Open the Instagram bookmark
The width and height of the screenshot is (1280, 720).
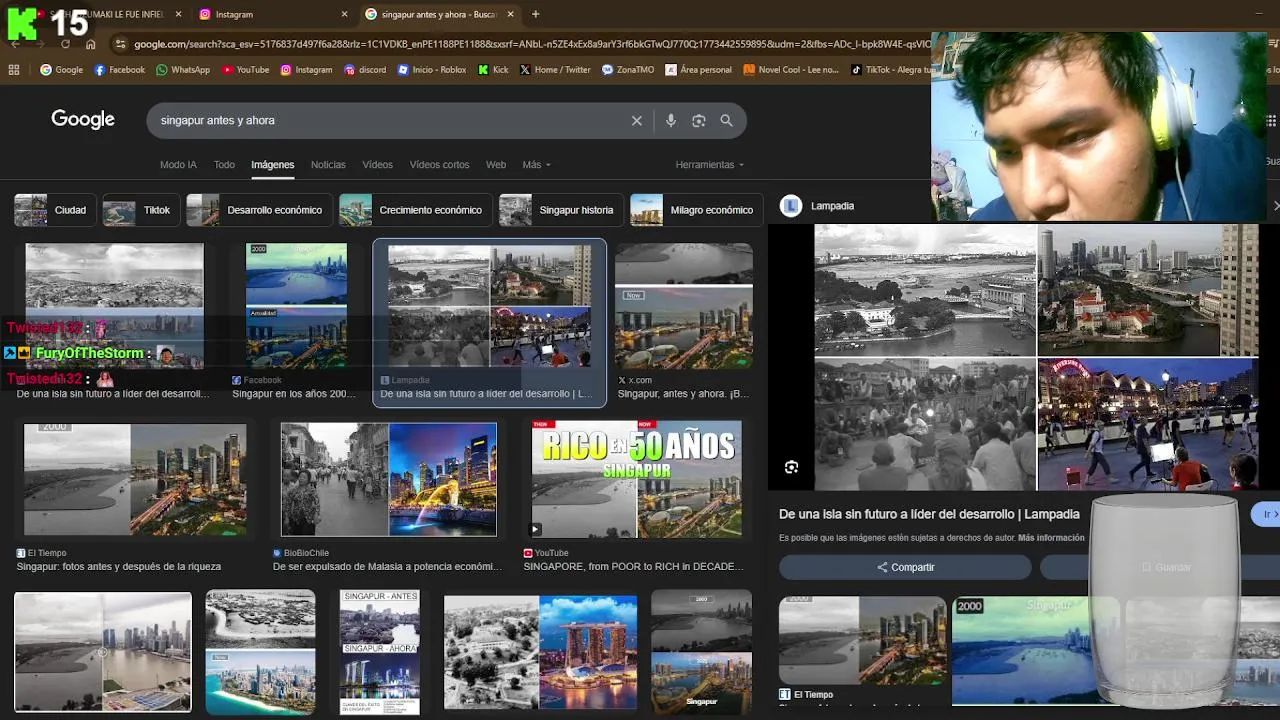tap(306, 70)
